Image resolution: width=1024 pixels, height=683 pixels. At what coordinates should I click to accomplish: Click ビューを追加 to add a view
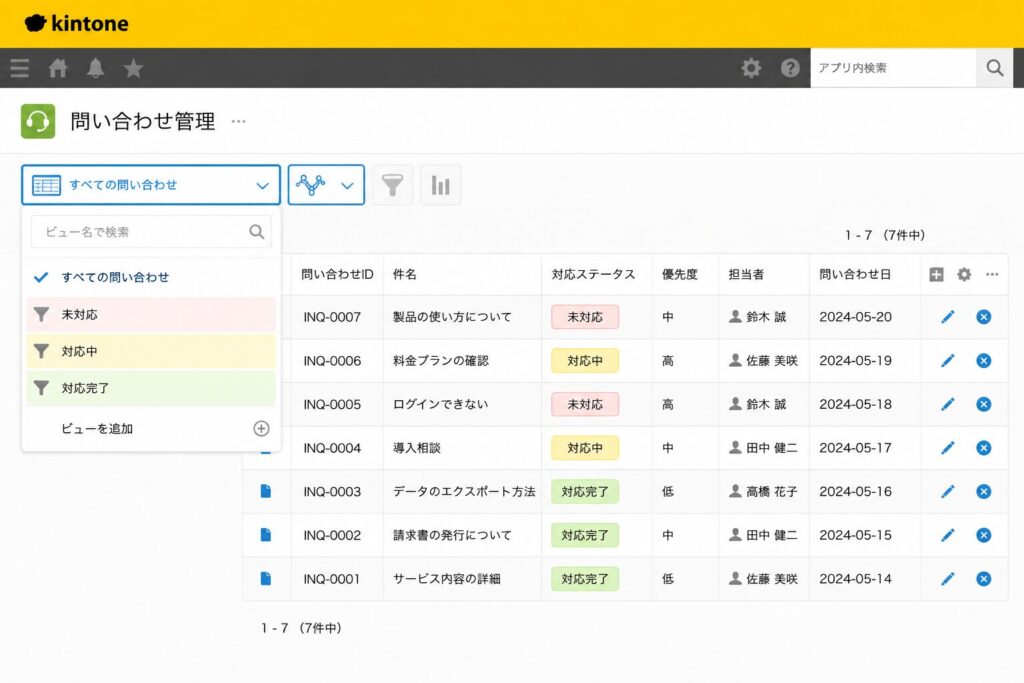coord(151,428)
